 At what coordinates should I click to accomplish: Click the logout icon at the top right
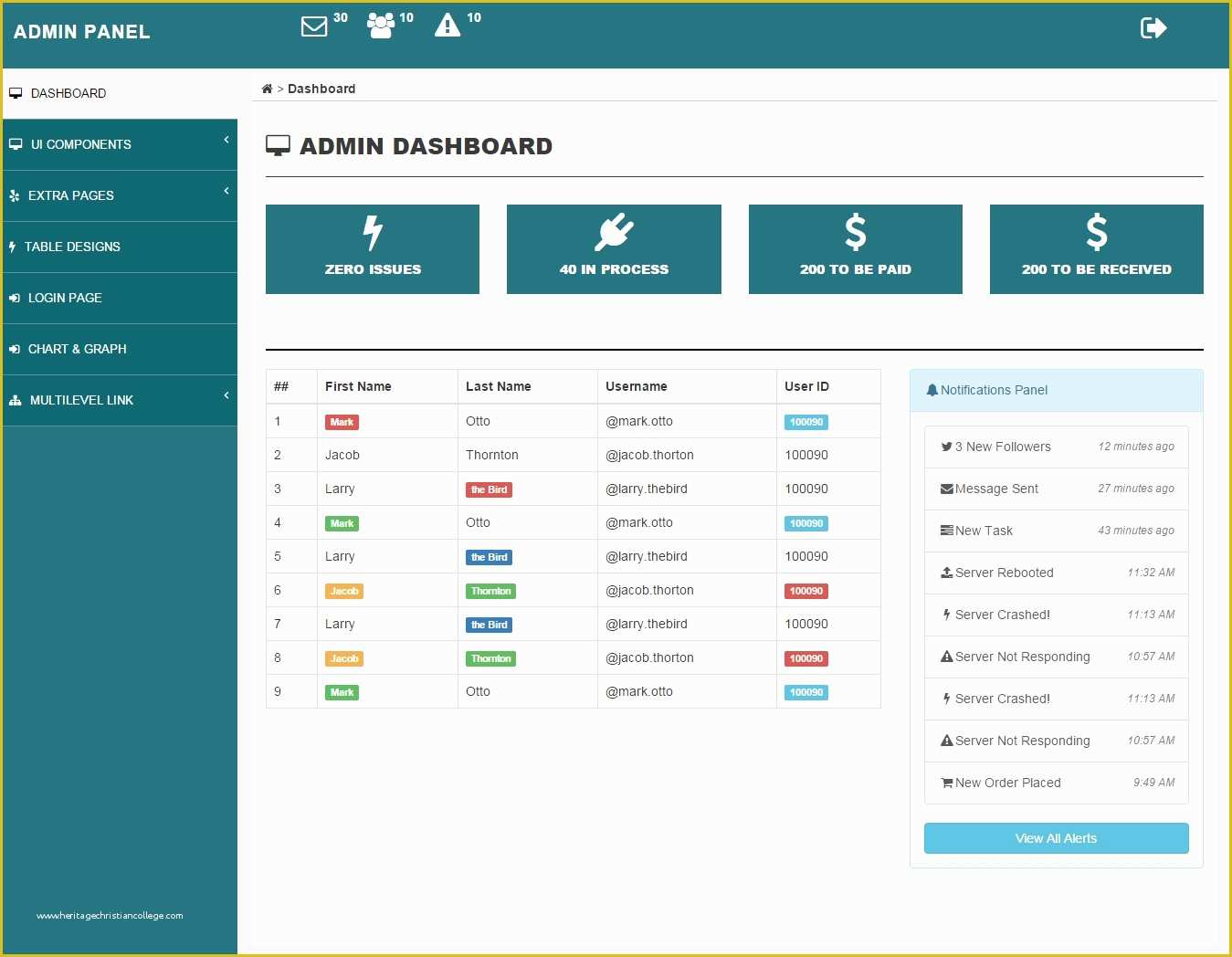pos(1153,28)
